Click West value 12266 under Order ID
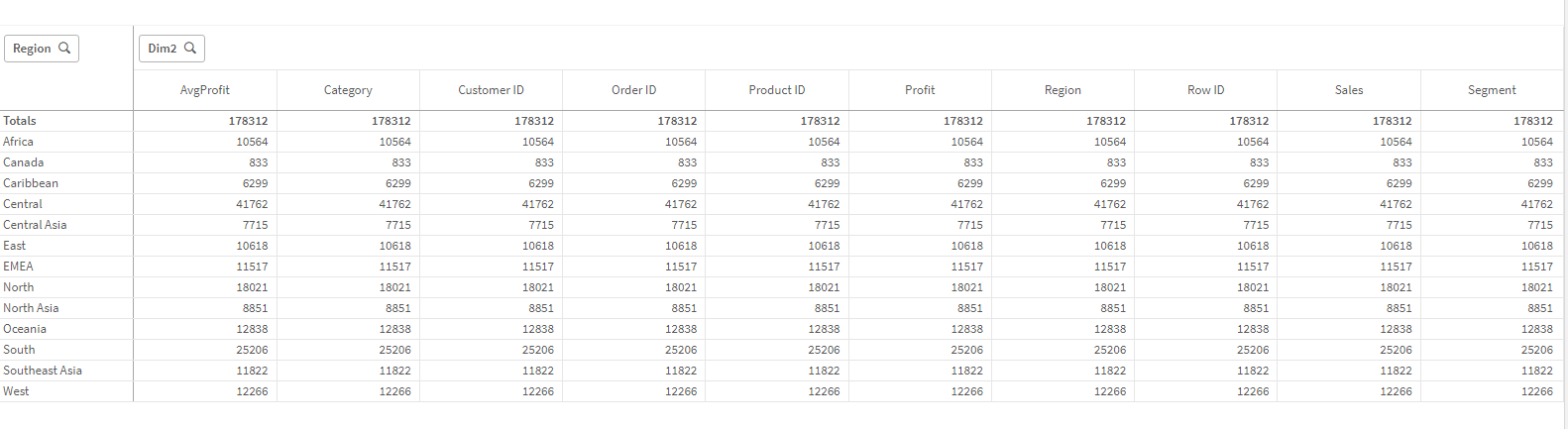The height and width of the screenshot is (429, 1568). coord(681,391)
